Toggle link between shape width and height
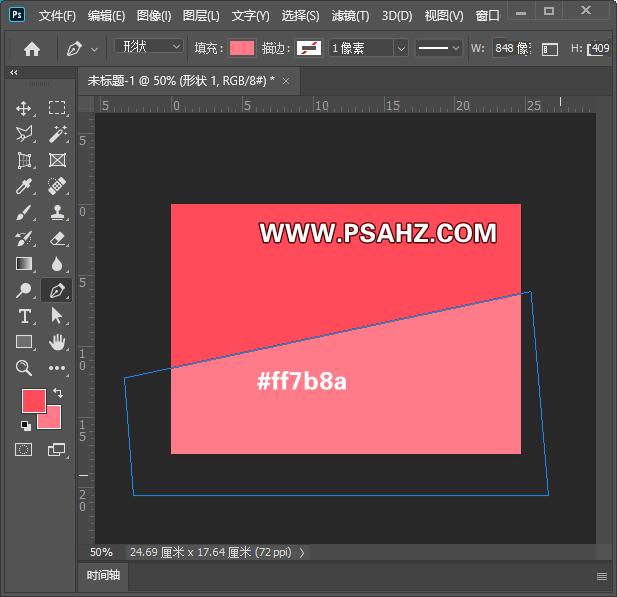Screen dimensions: 617x597 coord(550,50)
